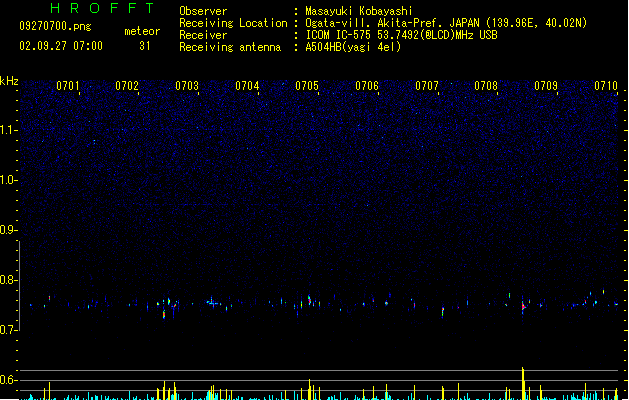629x400 pixels.
Task: Click the 0702 time marker
Action: 127,86
